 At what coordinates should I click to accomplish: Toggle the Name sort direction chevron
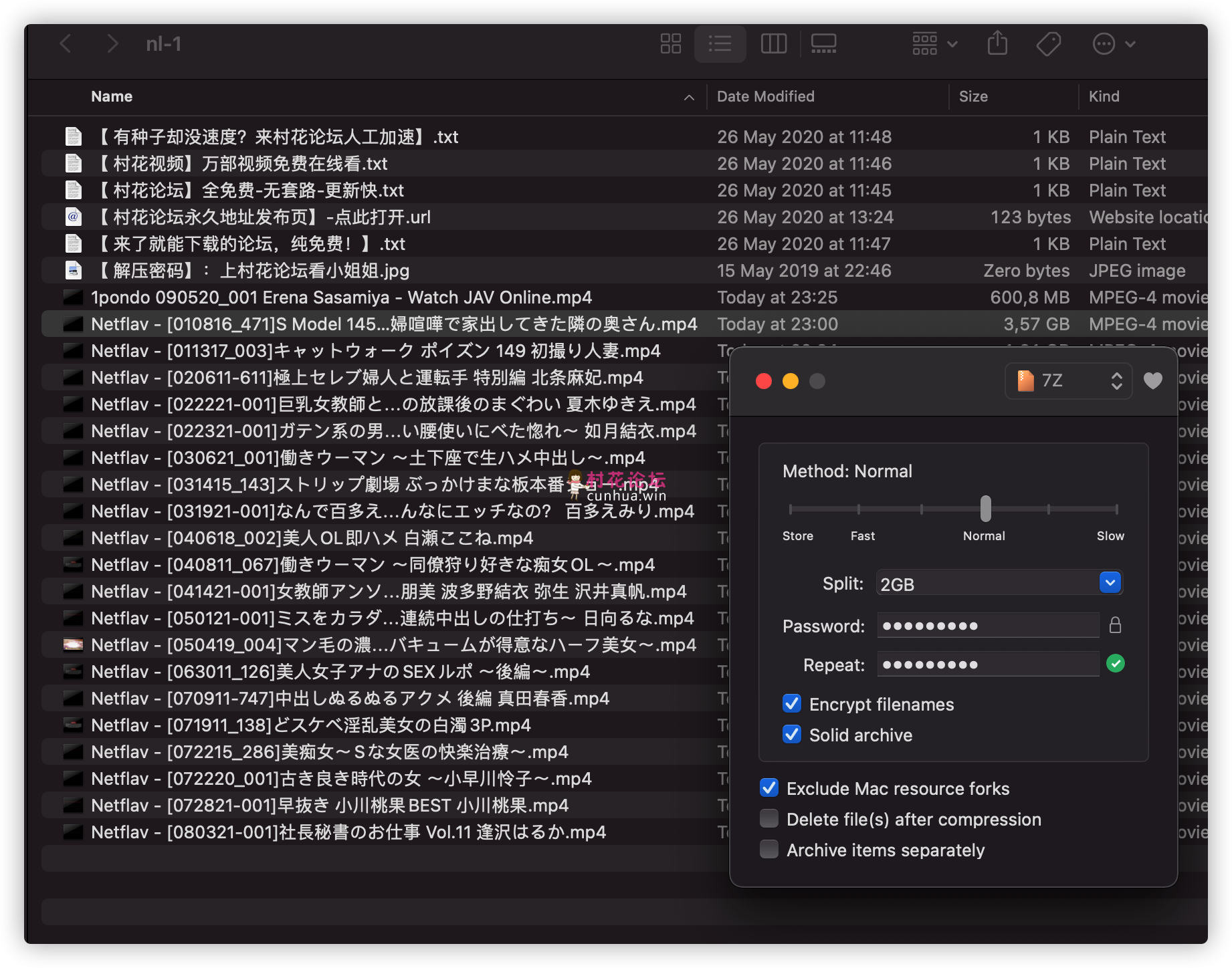(x=689, y=98)
